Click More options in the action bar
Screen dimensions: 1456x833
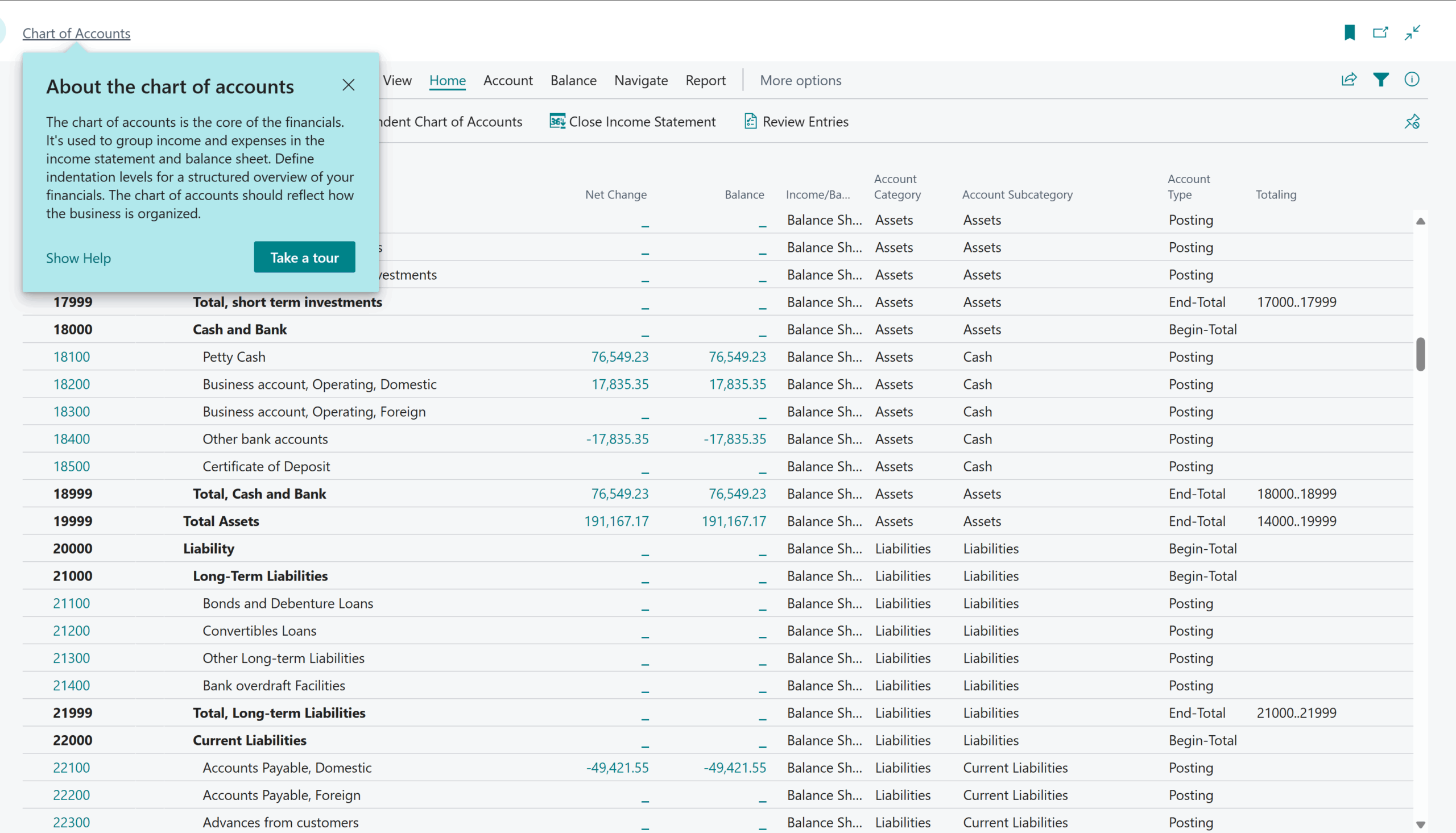point(800,80)
